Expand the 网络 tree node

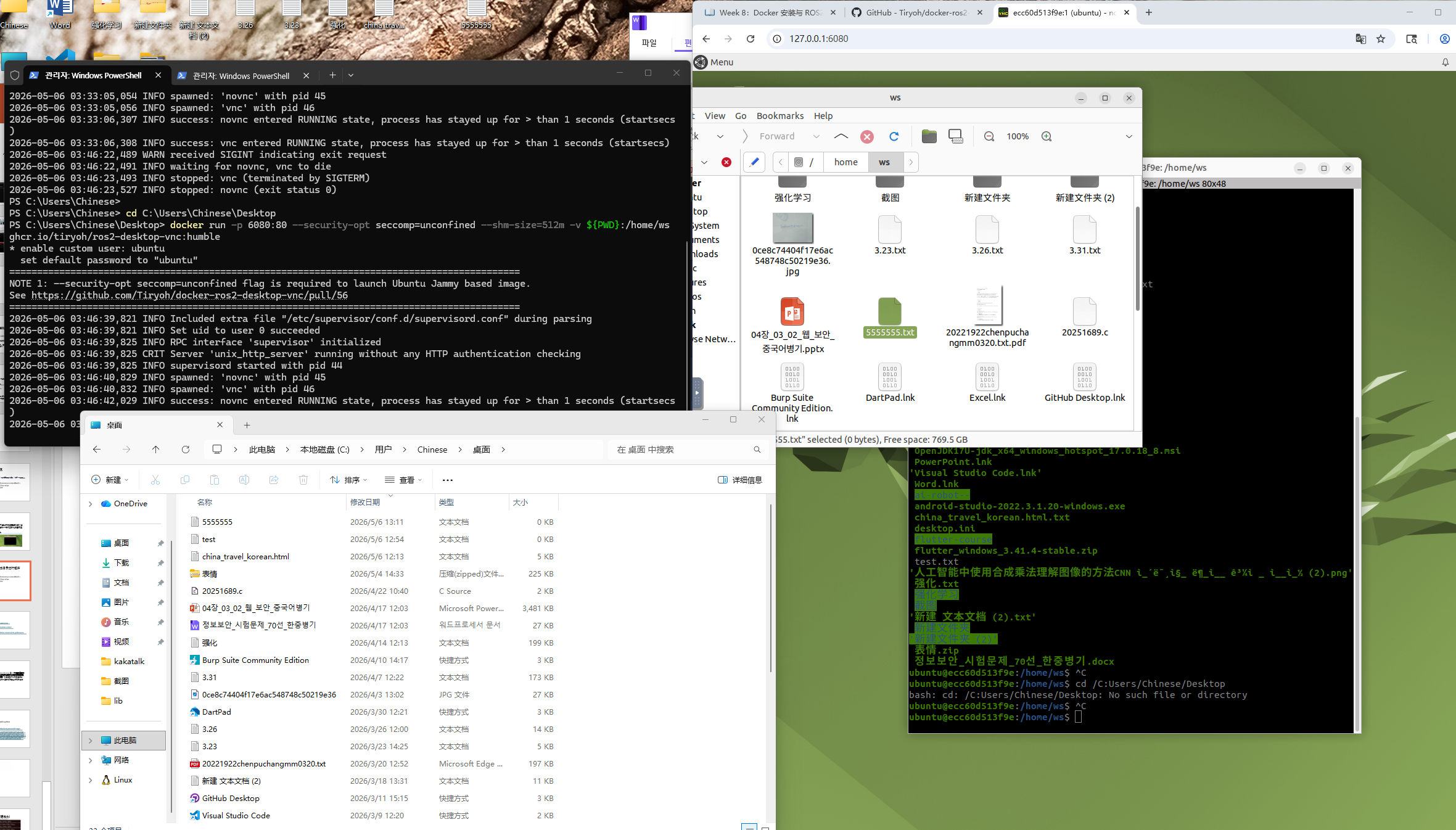[x=91, y=760]
